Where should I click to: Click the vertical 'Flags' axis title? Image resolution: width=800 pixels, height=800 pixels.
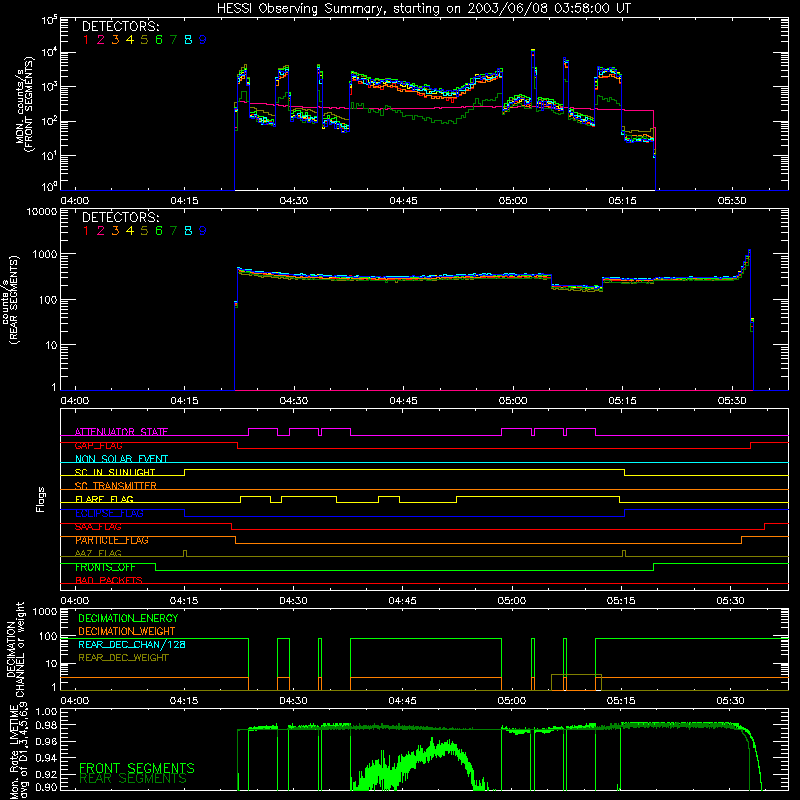[41, 499]
